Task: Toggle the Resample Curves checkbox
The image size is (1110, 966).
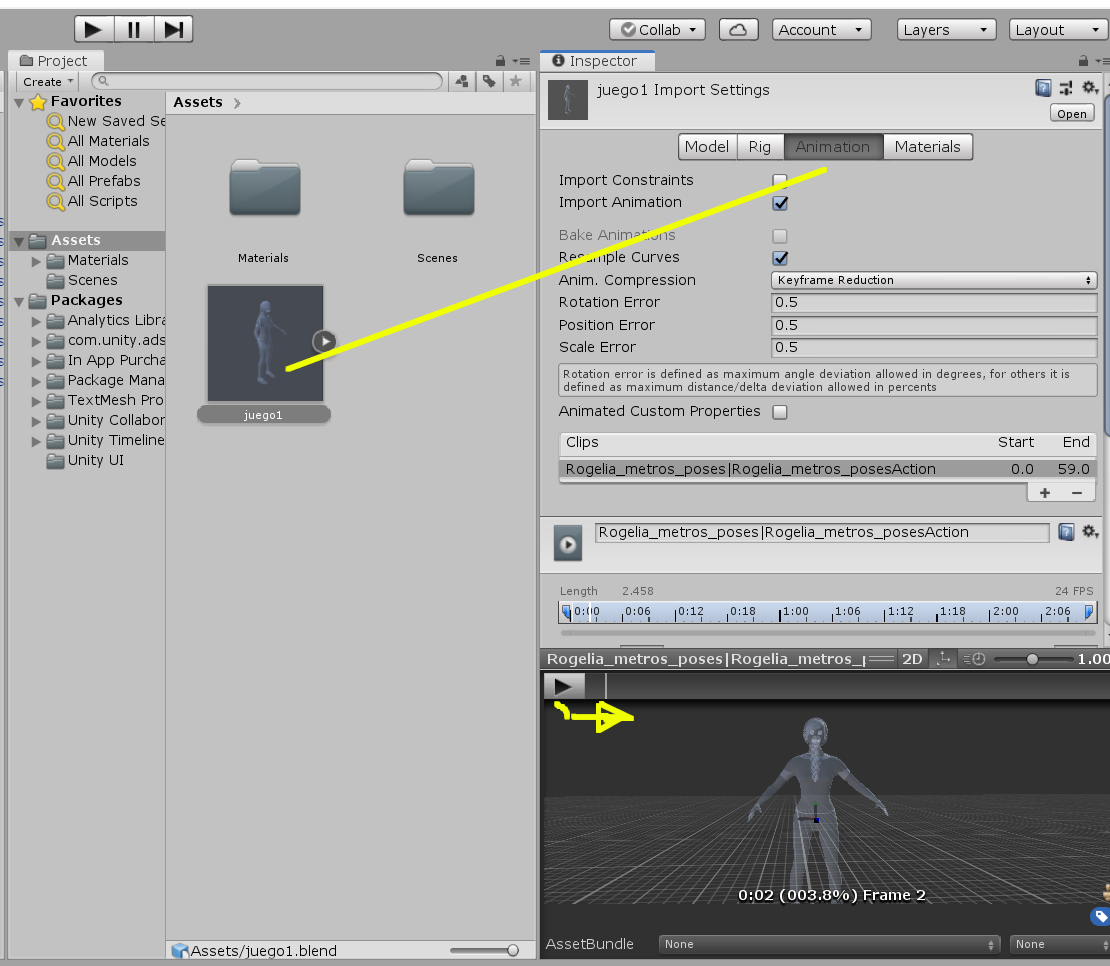Action: (x=780, y=258)
